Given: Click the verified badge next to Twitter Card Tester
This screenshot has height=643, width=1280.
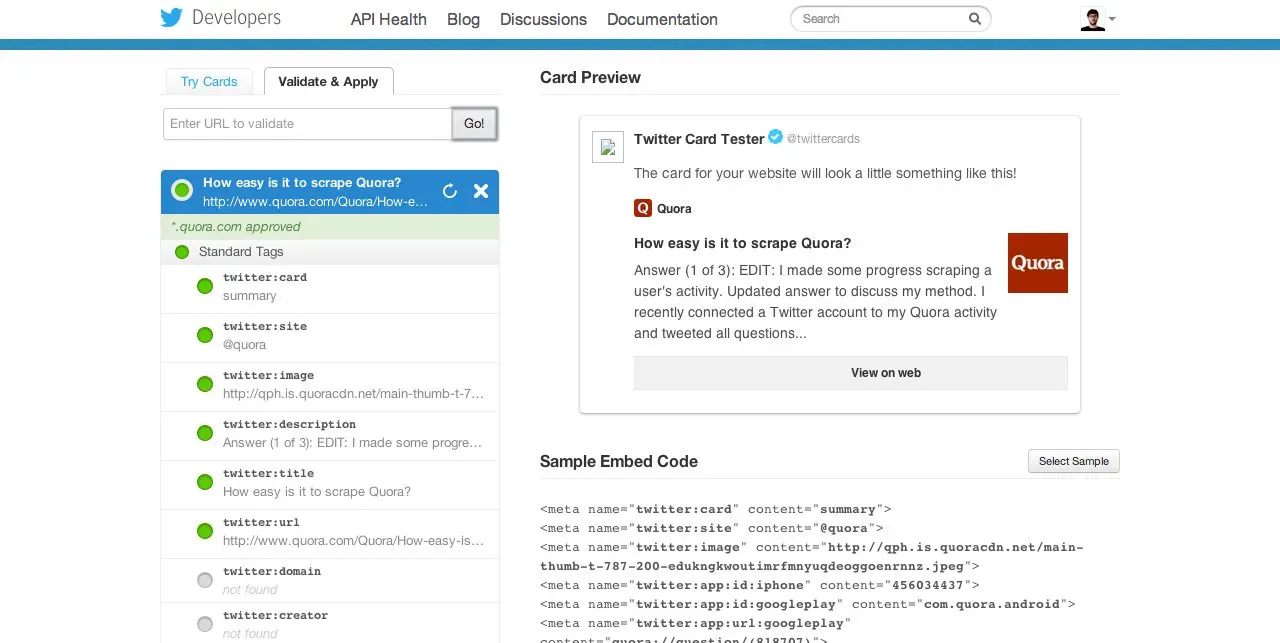Looking at the screenshot, I should click(775, 137).
